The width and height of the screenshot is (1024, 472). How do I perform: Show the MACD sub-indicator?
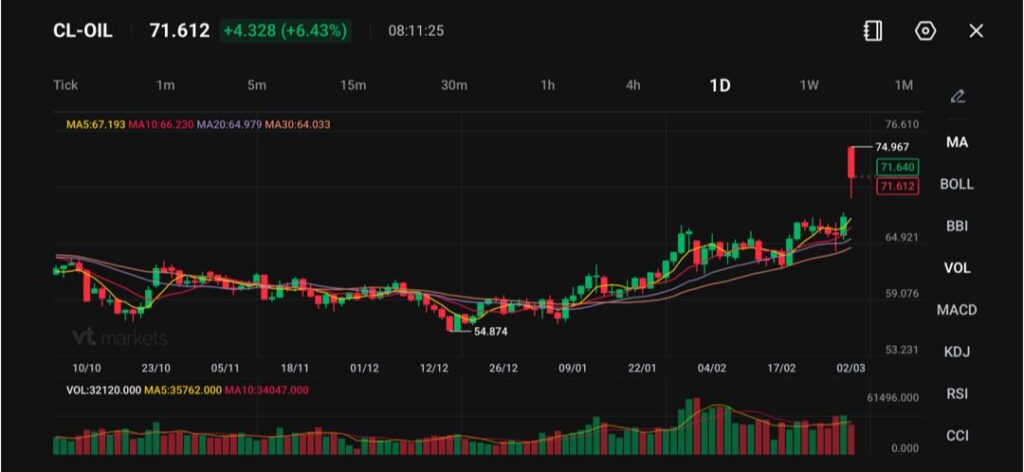point(957,310)
